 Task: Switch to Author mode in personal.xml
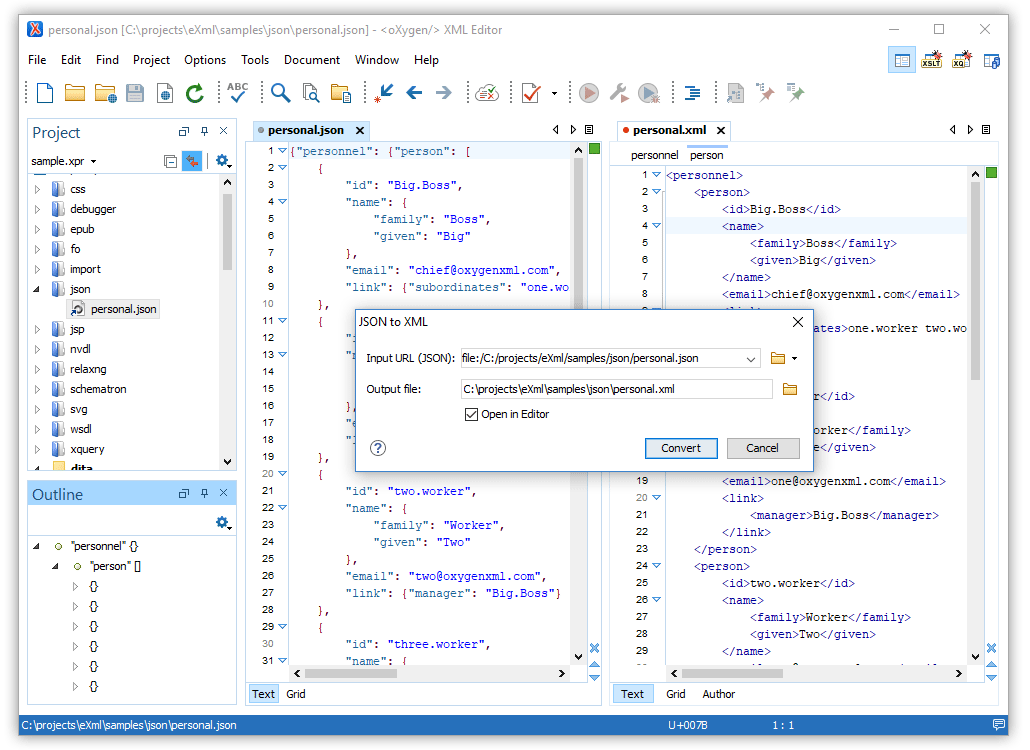[x=719, y=694]
